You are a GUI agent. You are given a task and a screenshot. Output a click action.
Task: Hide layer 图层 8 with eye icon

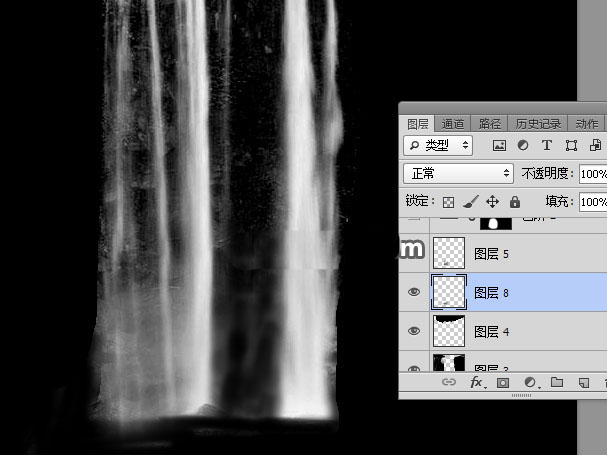pyautogui.click(x=414, y=292)
